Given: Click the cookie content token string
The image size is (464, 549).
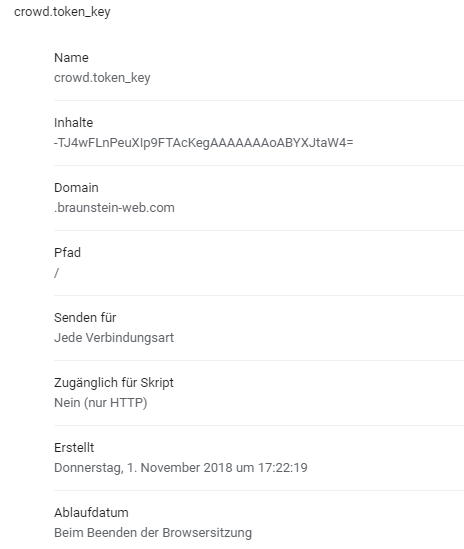Looking at the screenshot, I should pyautogui.click(x=203, y=143).
